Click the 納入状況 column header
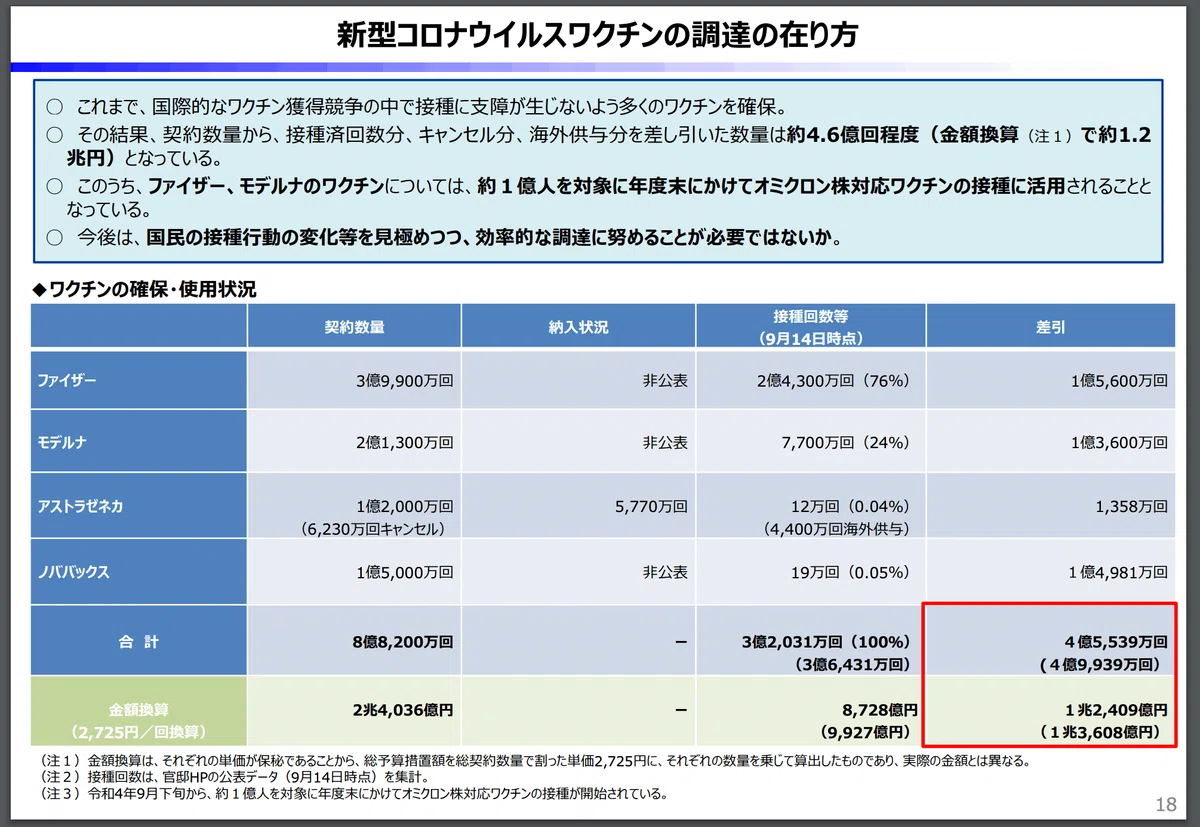The height and width of the screenshot is (827, 1200). coord(577,327)
